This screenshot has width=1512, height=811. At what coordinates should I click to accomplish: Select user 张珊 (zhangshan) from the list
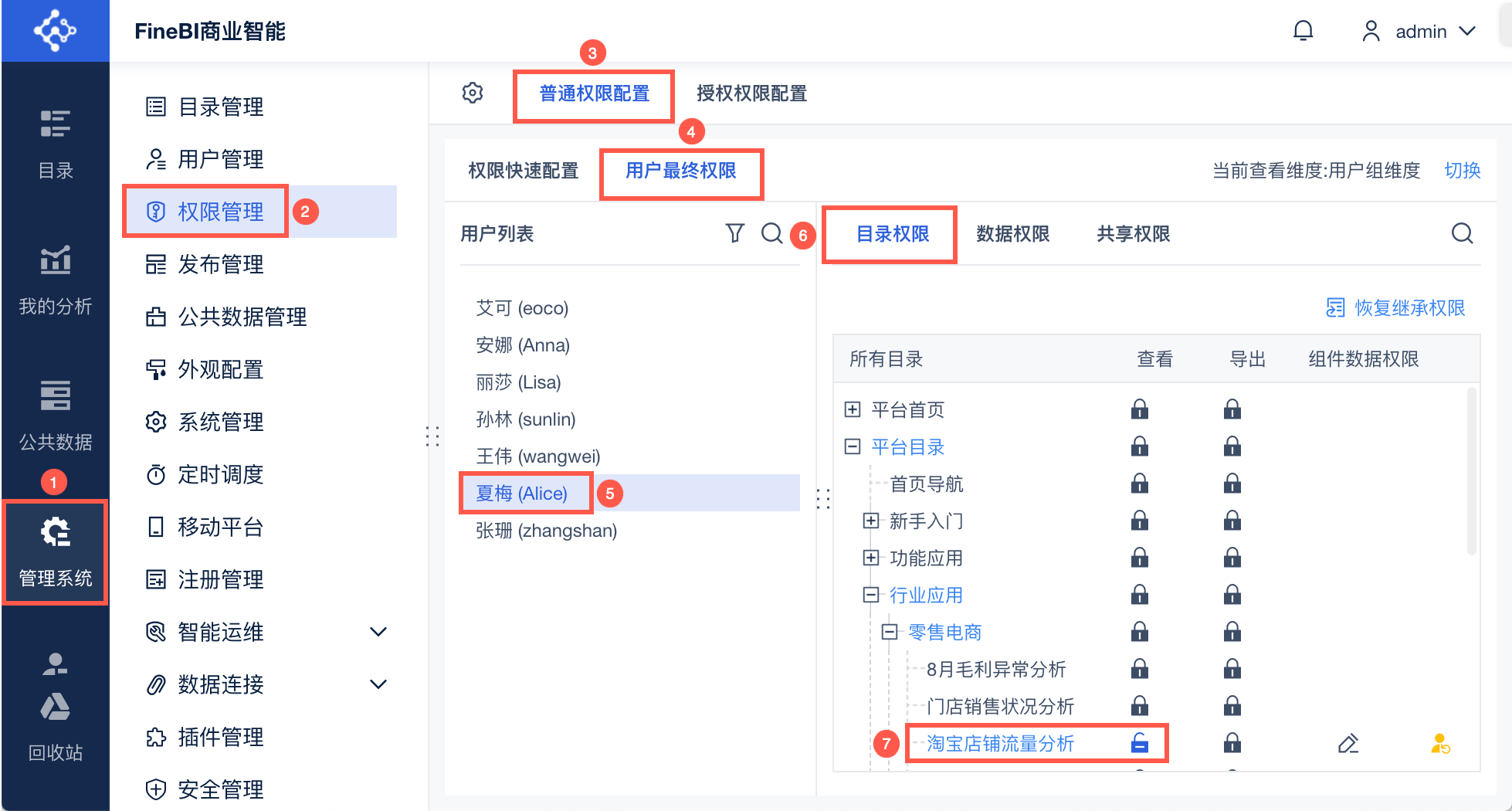(546, 531)
